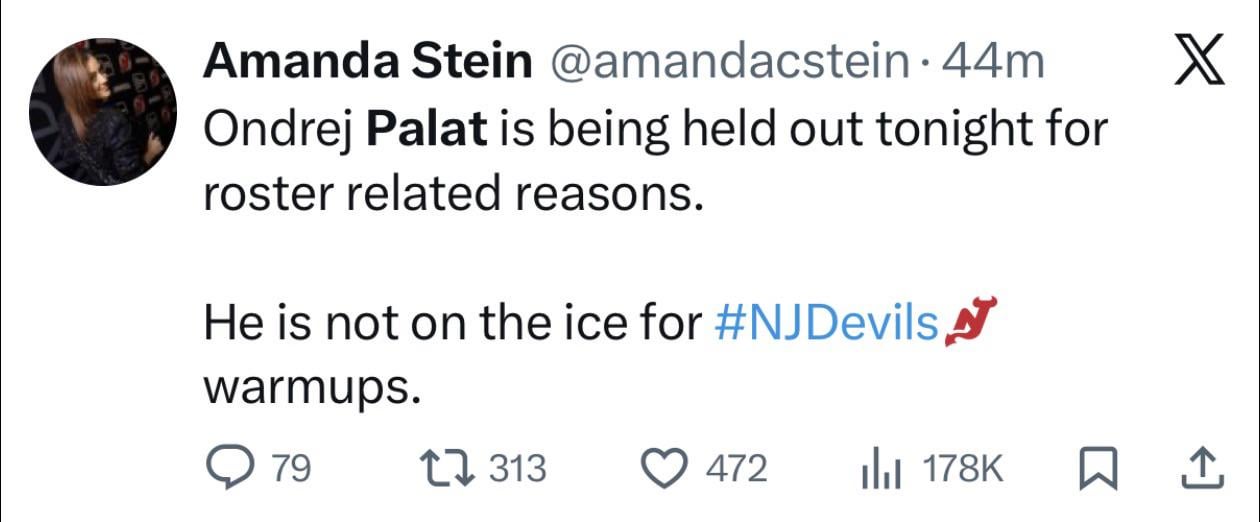Click the word "warmups." in the tweet
1260x522 pixels.
[309, 387]
